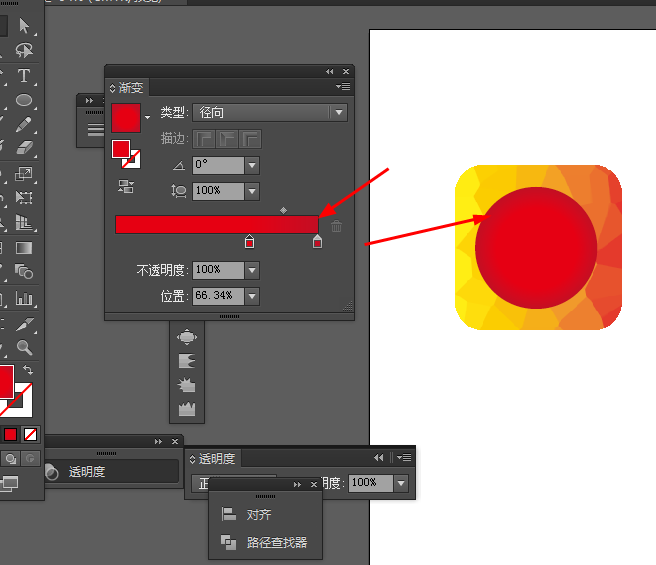Image resolution: width=656 pixels, height=565 pixels.
Task: Select the Zoom magnifier tool
Action: [24, 347]
